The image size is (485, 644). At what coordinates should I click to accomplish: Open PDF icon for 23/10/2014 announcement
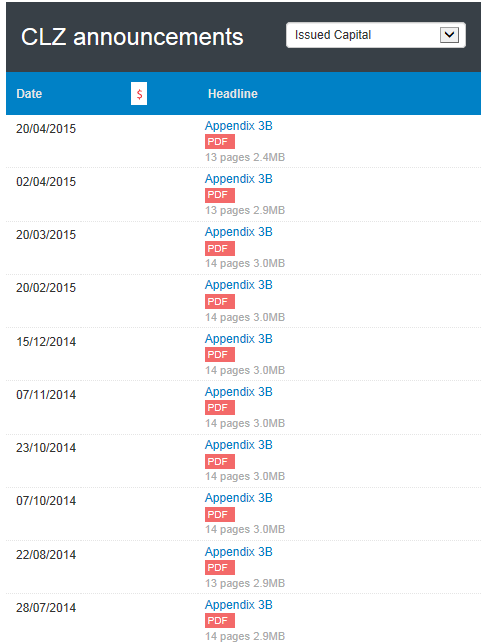click(x=220, y=461)
